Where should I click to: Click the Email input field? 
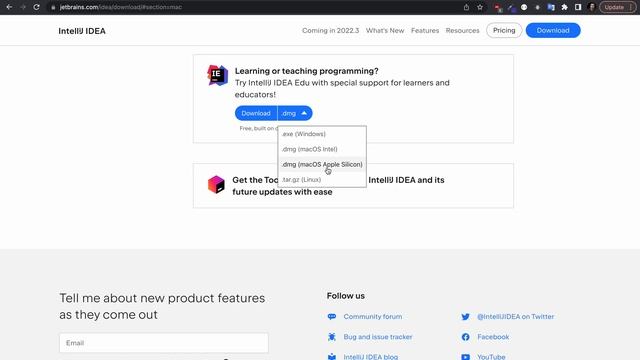pos(164,343)
